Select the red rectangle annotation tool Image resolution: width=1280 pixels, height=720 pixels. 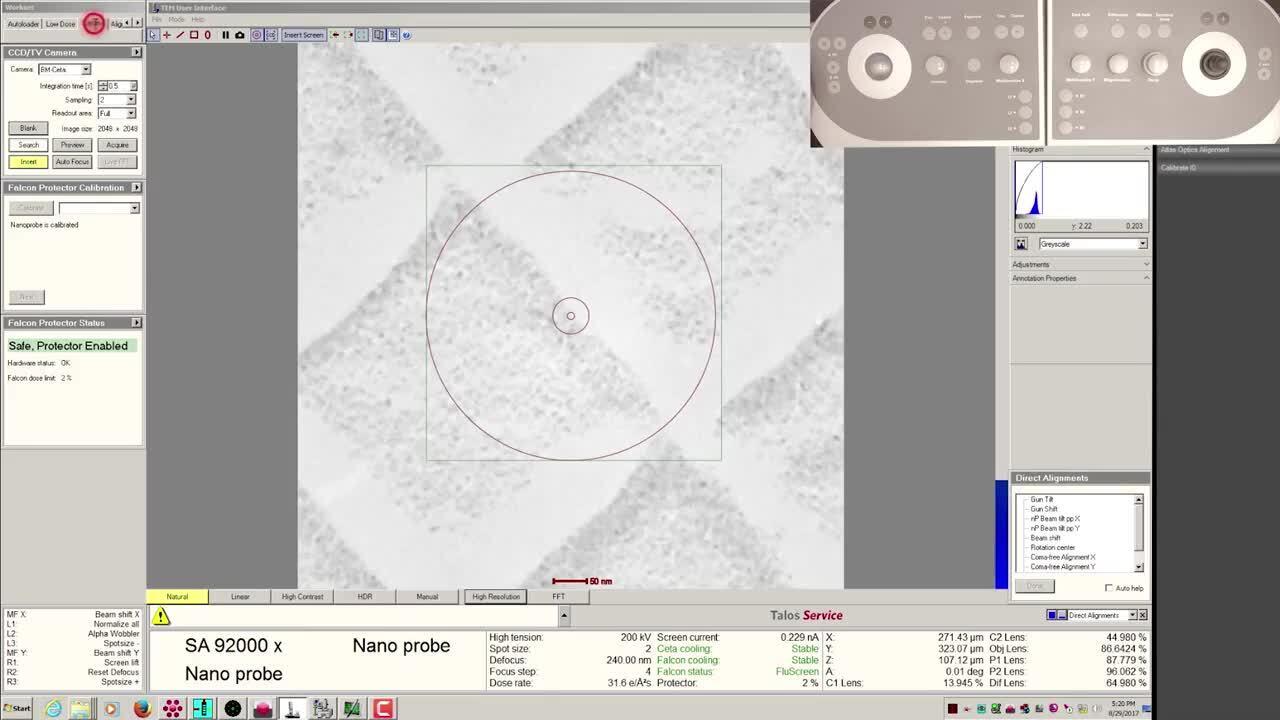(194, 35)
